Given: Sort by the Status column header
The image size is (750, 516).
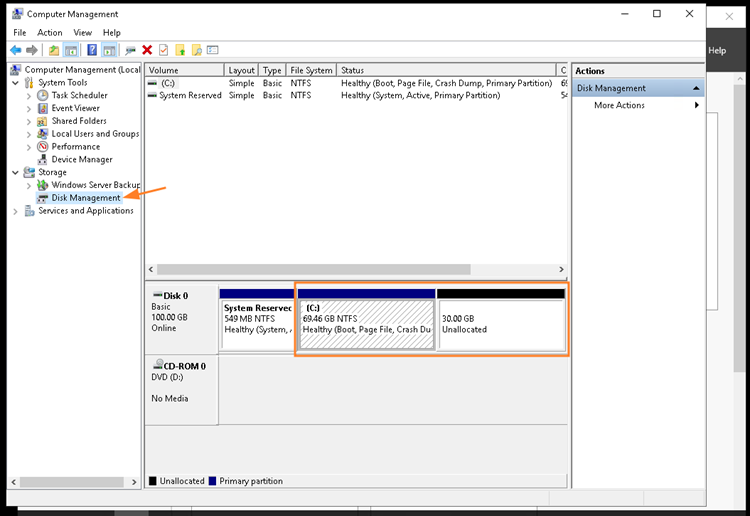Looking at the screenshot, I should coord(446,70).
